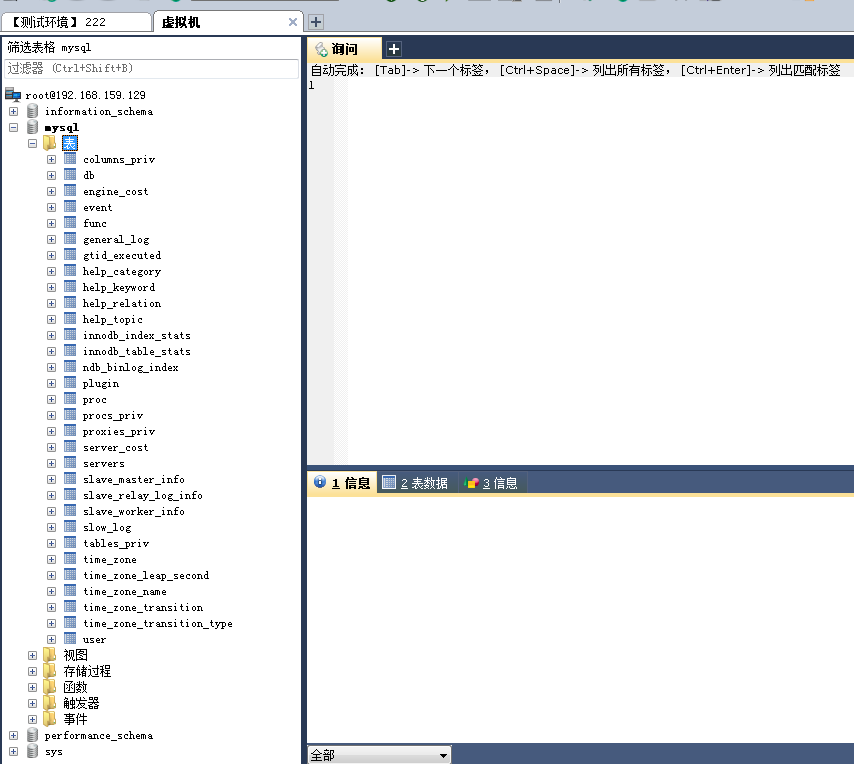Click the grid icon on 2 表数据 tab
Viewport: 854px width, 764px height.
click(389, 482)
